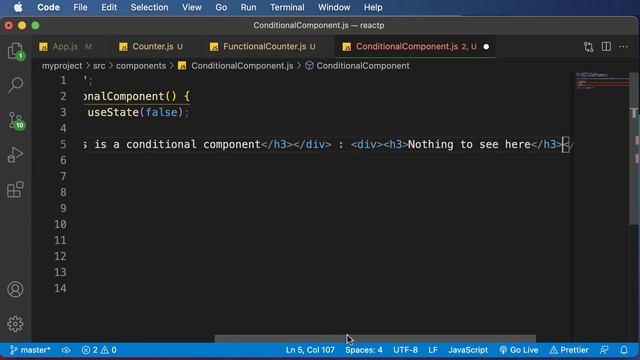Click line number 5 in gutter
Image resolution: width=640 pixels, height=360 pixels.
(63, 144)
